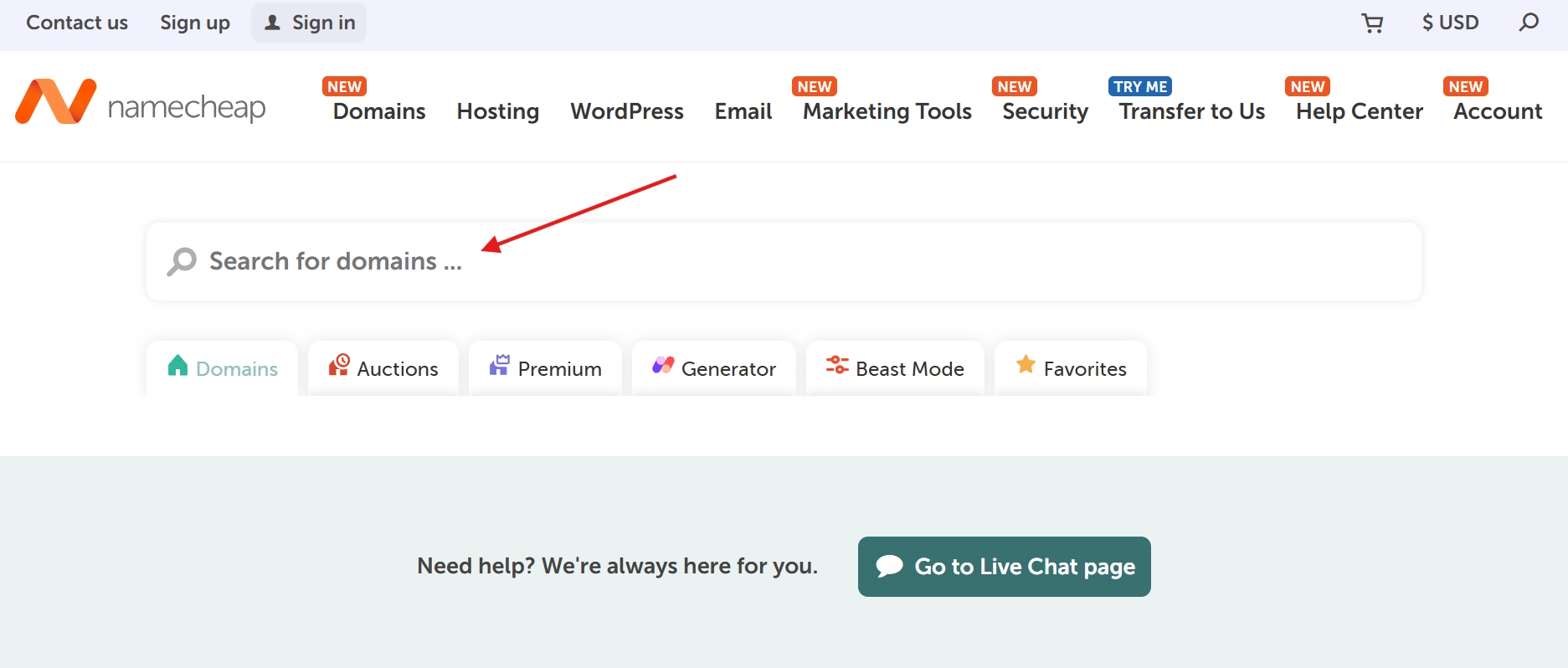Click the Sign up link
This screenshot has height=668, width=1568.
(x=195, y=23)
